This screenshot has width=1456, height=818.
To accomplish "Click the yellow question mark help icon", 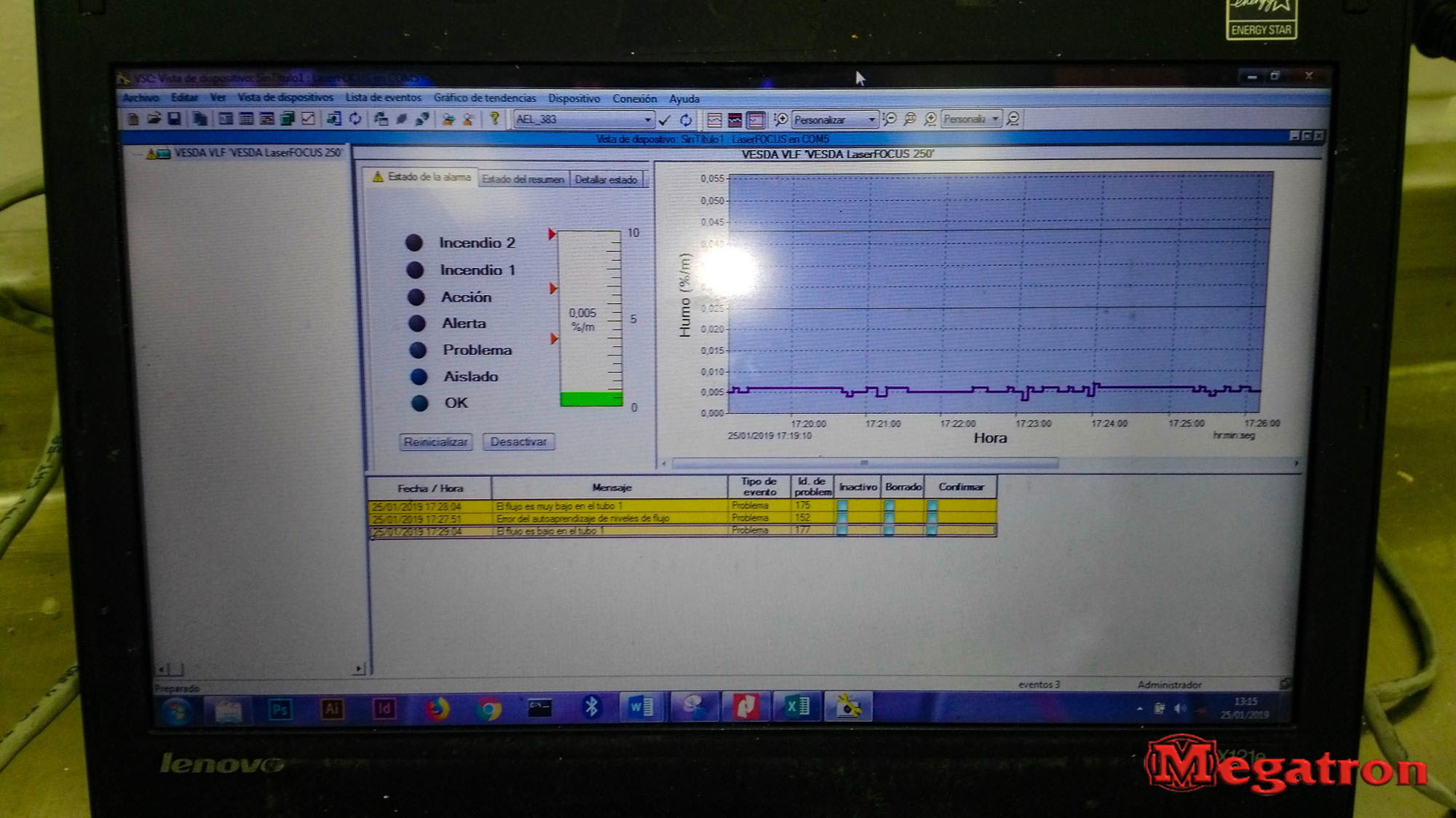I will pyautogui.click(x=494, y=118).
